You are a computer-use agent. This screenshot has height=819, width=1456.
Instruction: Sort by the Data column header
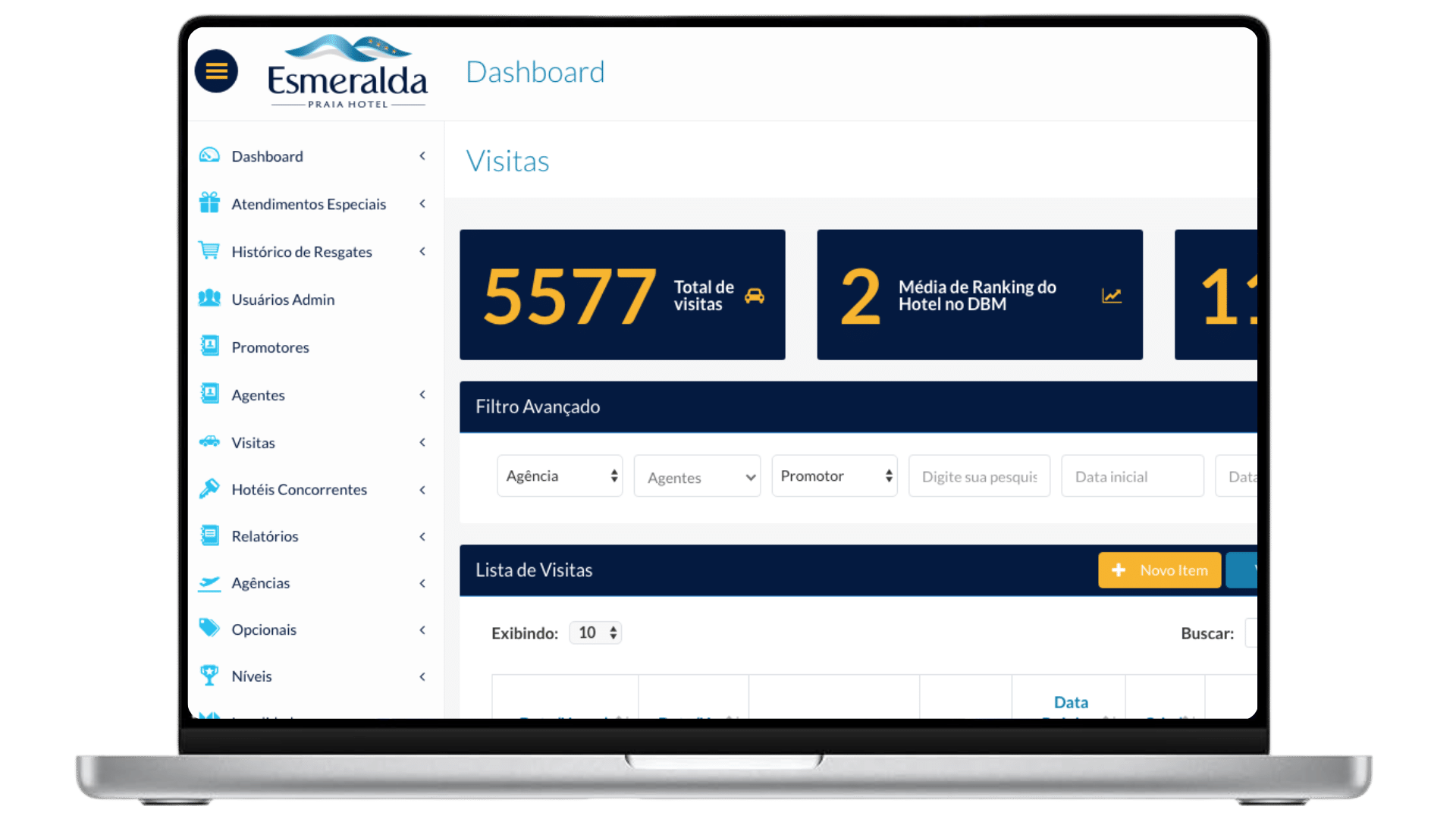click(x=1070, y=702)
